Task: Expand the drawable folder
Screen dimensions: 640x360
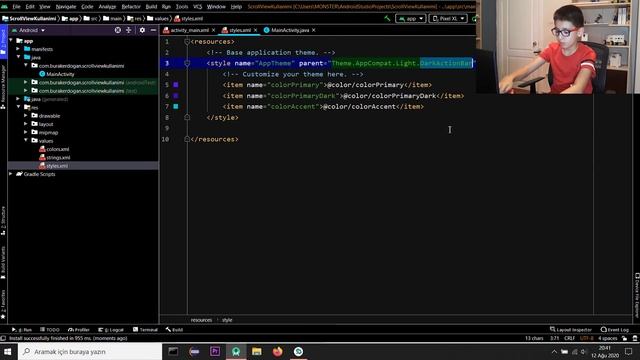Action: [x=26, y=116]
